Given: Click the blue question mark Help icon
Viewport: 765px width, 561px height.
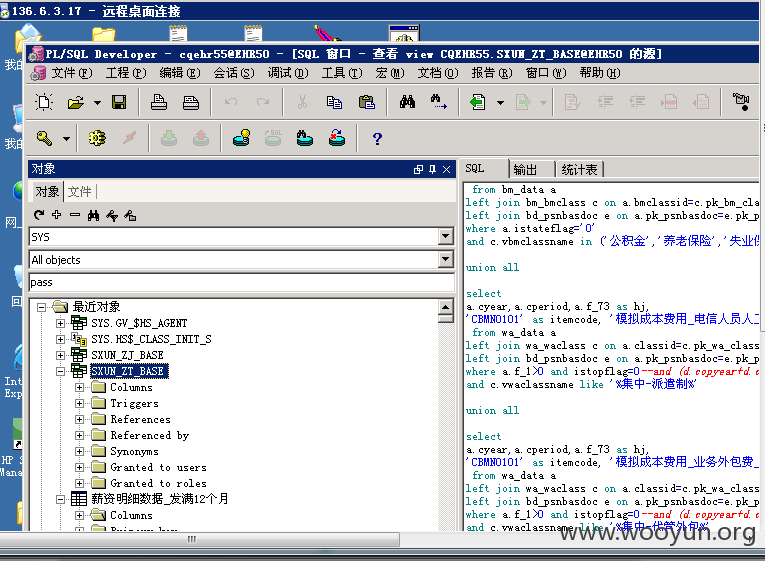Looking at the screenshot, I should click(x=377, y=139).
